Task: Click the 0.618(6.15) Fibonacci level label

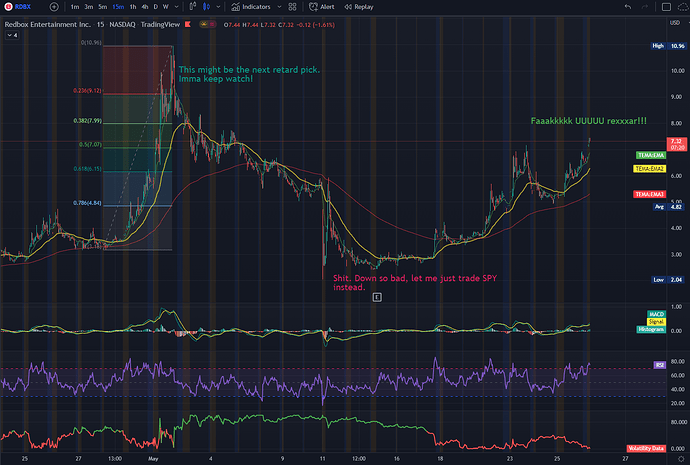Action: (87, 169)
